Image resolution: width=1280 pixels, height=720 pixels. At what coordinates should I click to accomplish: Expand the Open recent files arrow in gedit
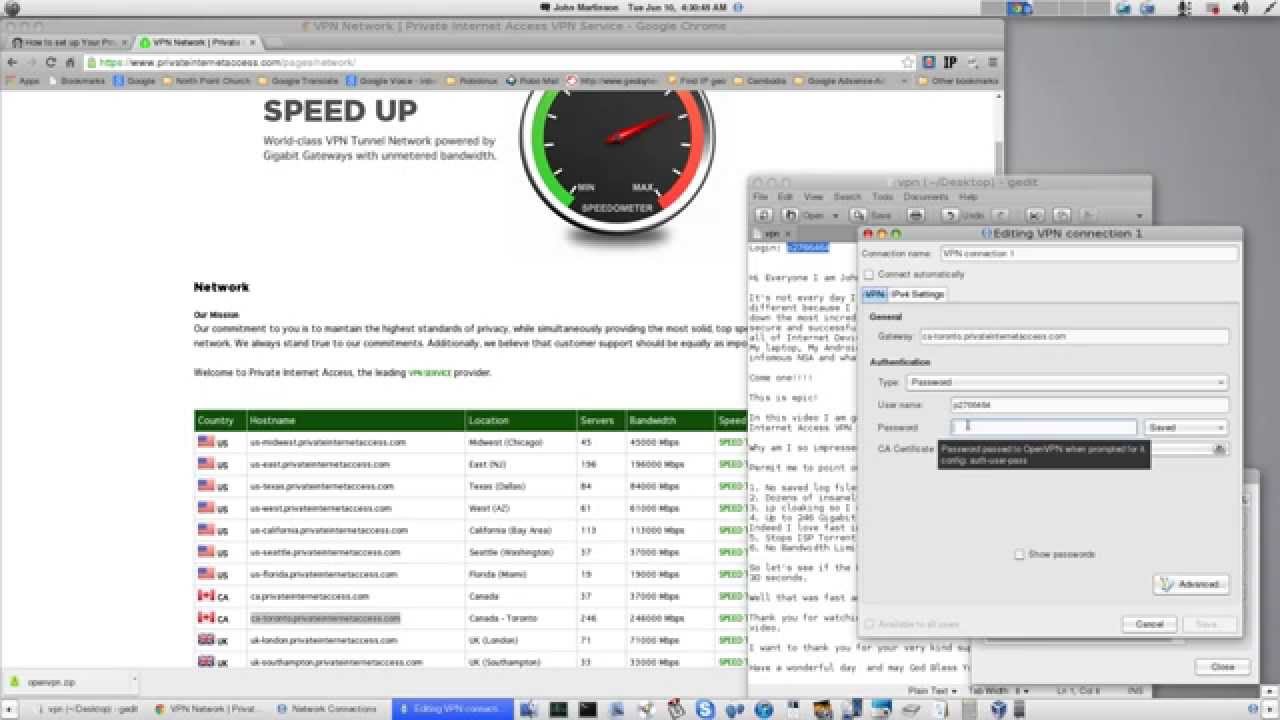[833, 215]
